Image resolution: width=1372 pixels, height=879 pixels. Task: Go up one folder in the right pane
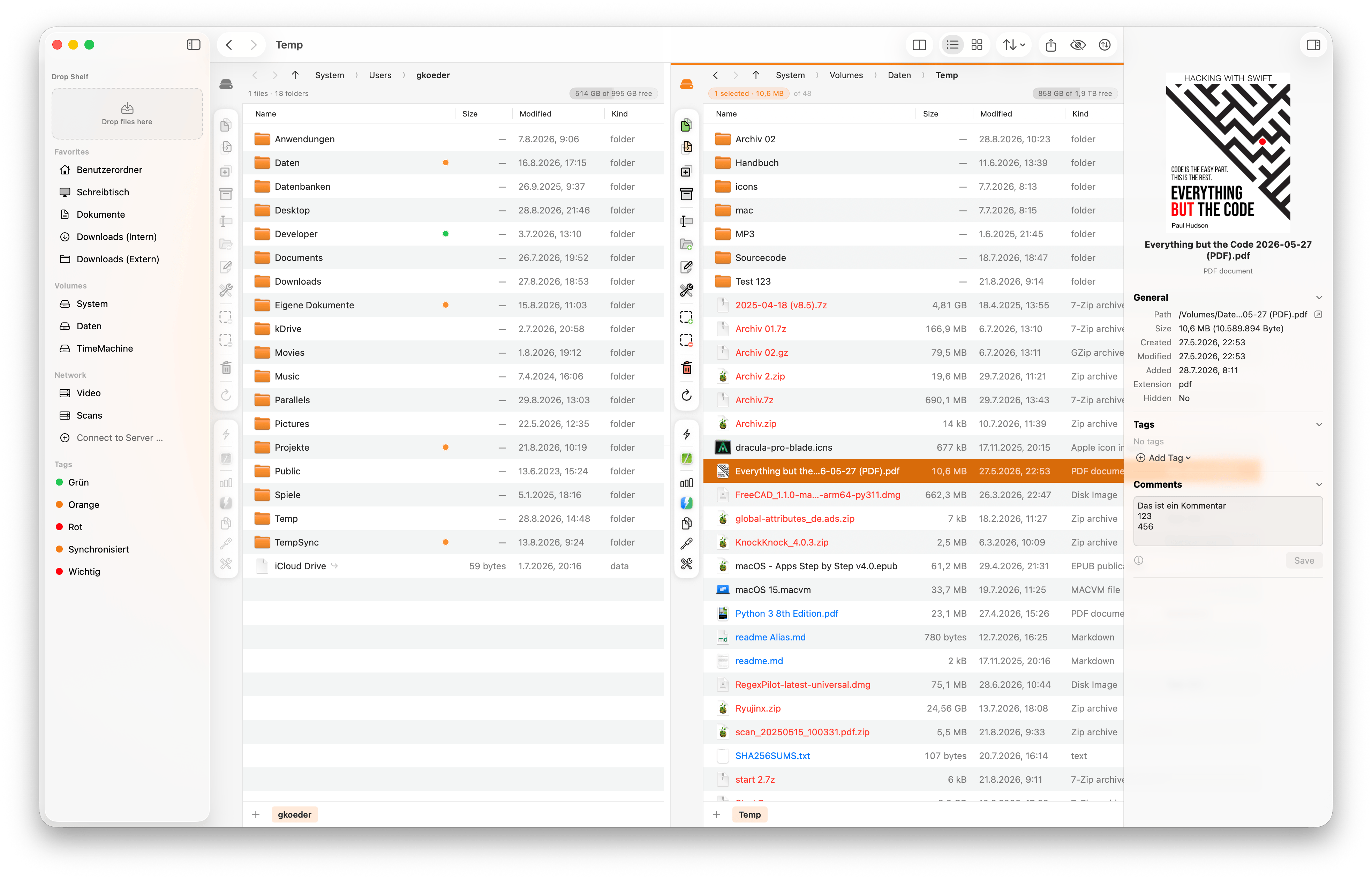[756, 75]
